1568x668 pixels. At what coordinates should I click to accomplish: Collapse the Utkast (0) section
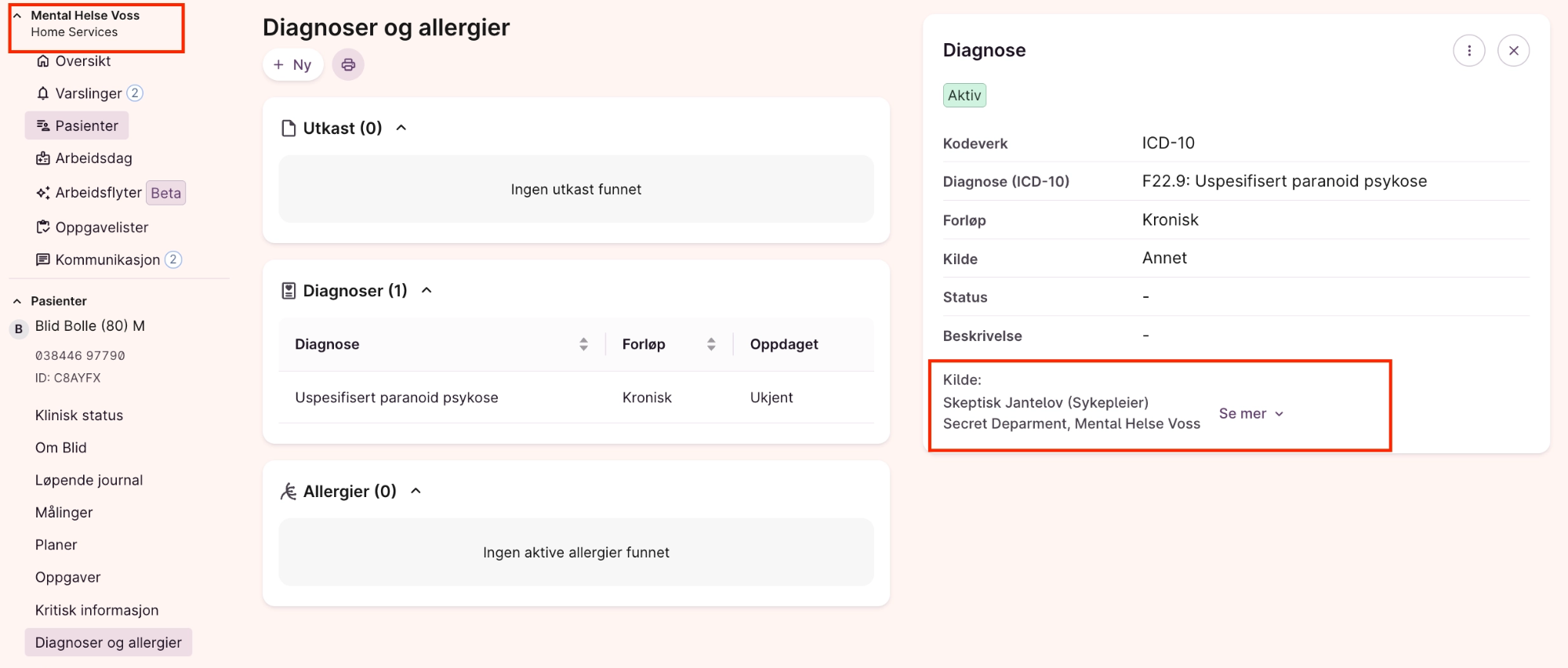click(401, 128)
